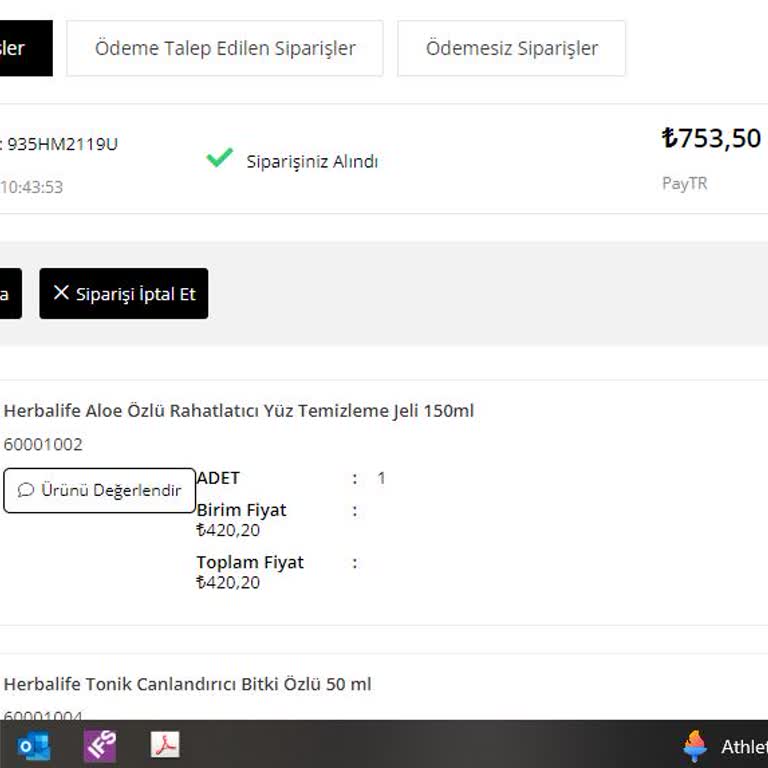Viewport: 768px width, 768px height.
Task: Click the Siparişiniz Alındı status text
Action: click(312, 161)
